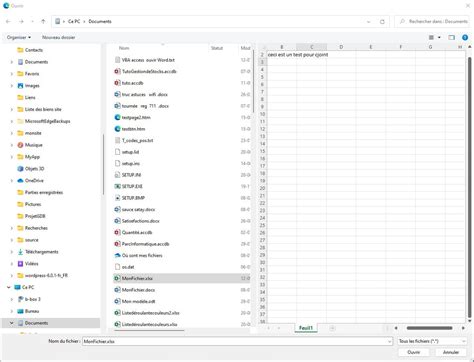Select SETUP.EXE file icon
Image resolution: width=474 pixels, height=362 pixels.
click(117, 186)
